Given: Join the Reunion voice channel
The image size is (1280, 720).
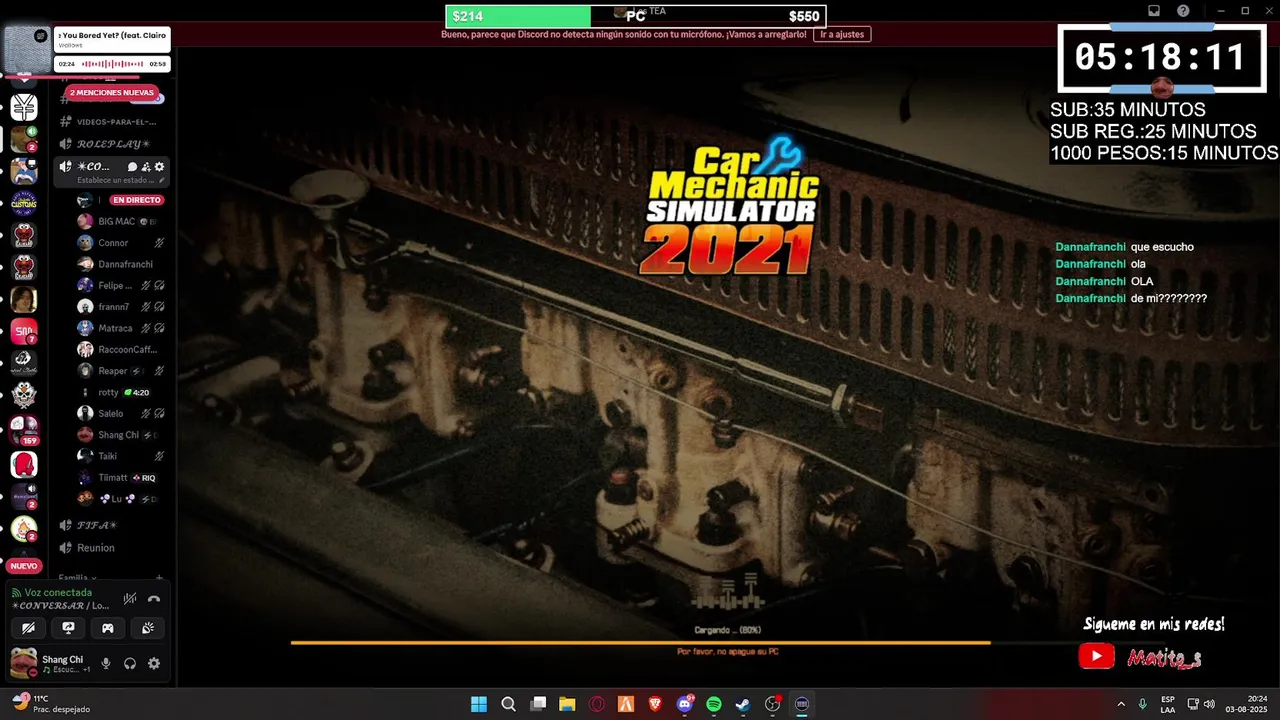Looking at the screenshot, I should pos(111,548).
